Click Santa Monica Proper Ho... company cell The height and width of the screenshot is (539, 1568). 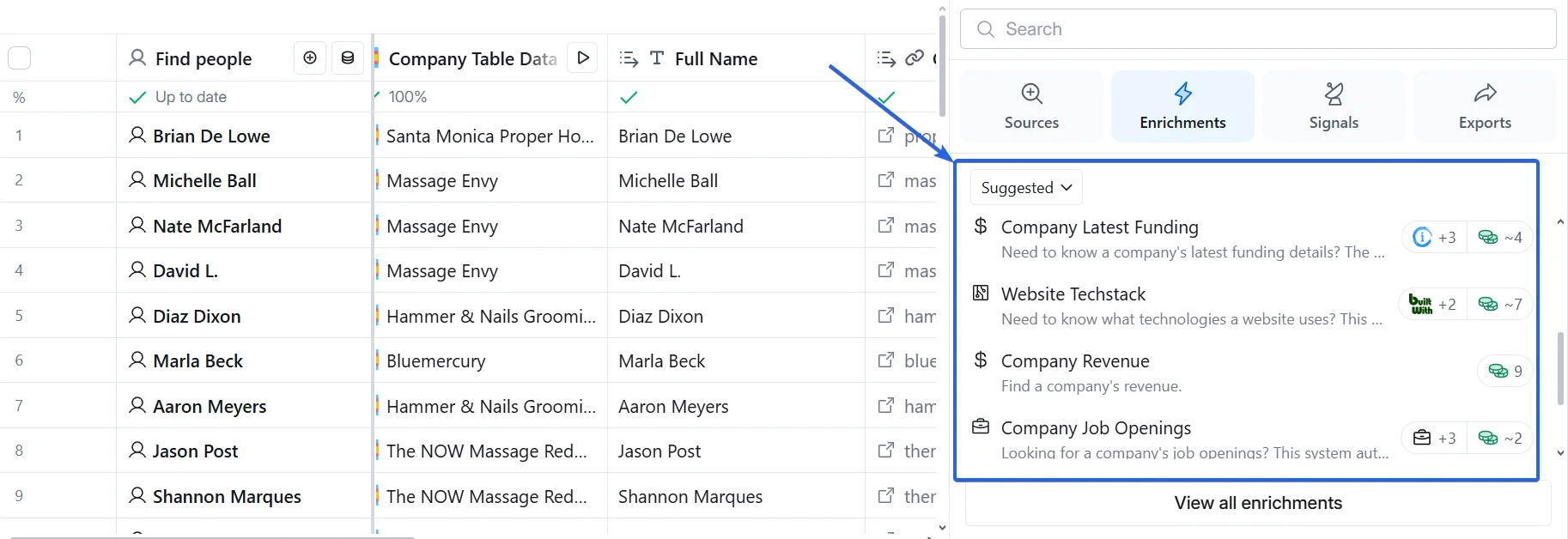490,136
